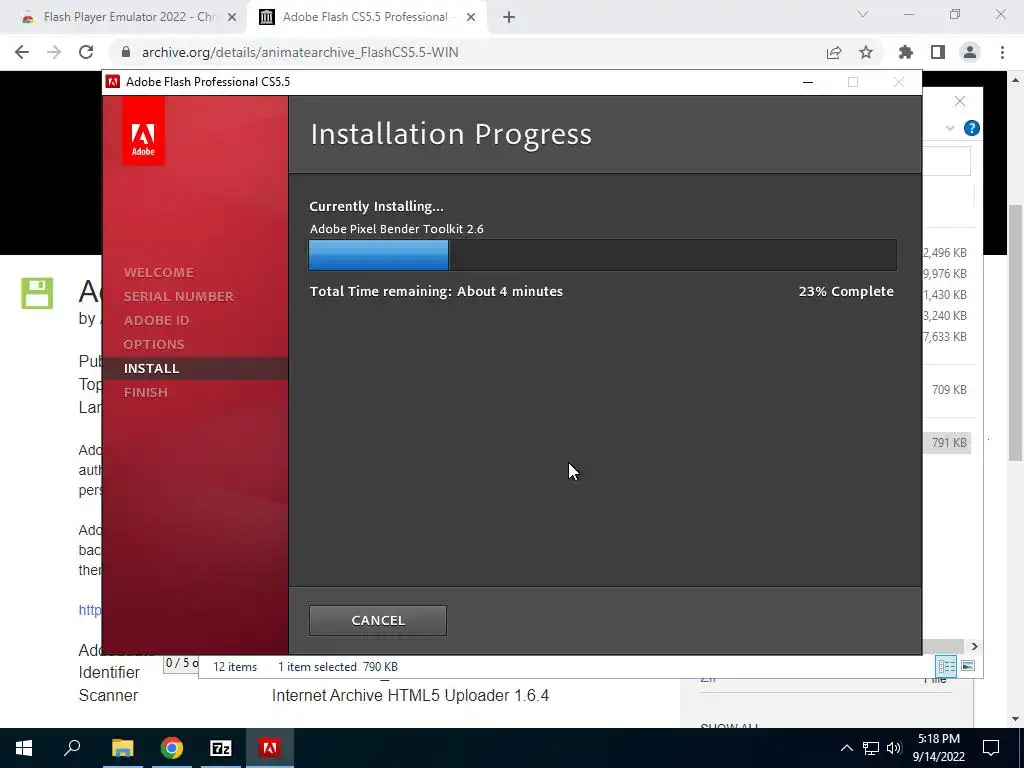1024x768 pixels.
Task: Go back in Chrome
Action: coord(22,52)
